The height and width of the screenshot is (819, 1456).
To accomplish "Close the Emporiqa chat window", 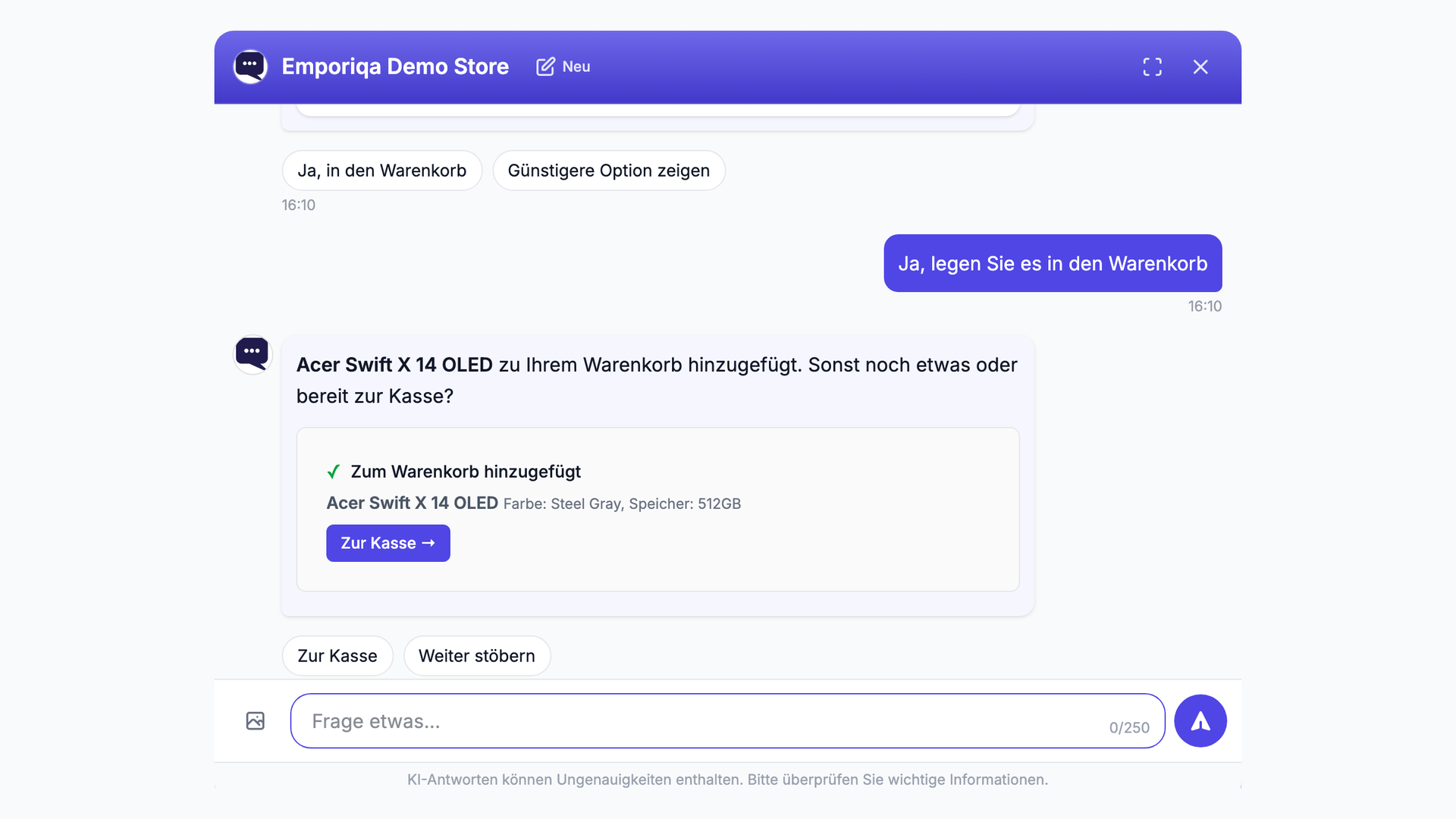I will [x=1200, y=67].
